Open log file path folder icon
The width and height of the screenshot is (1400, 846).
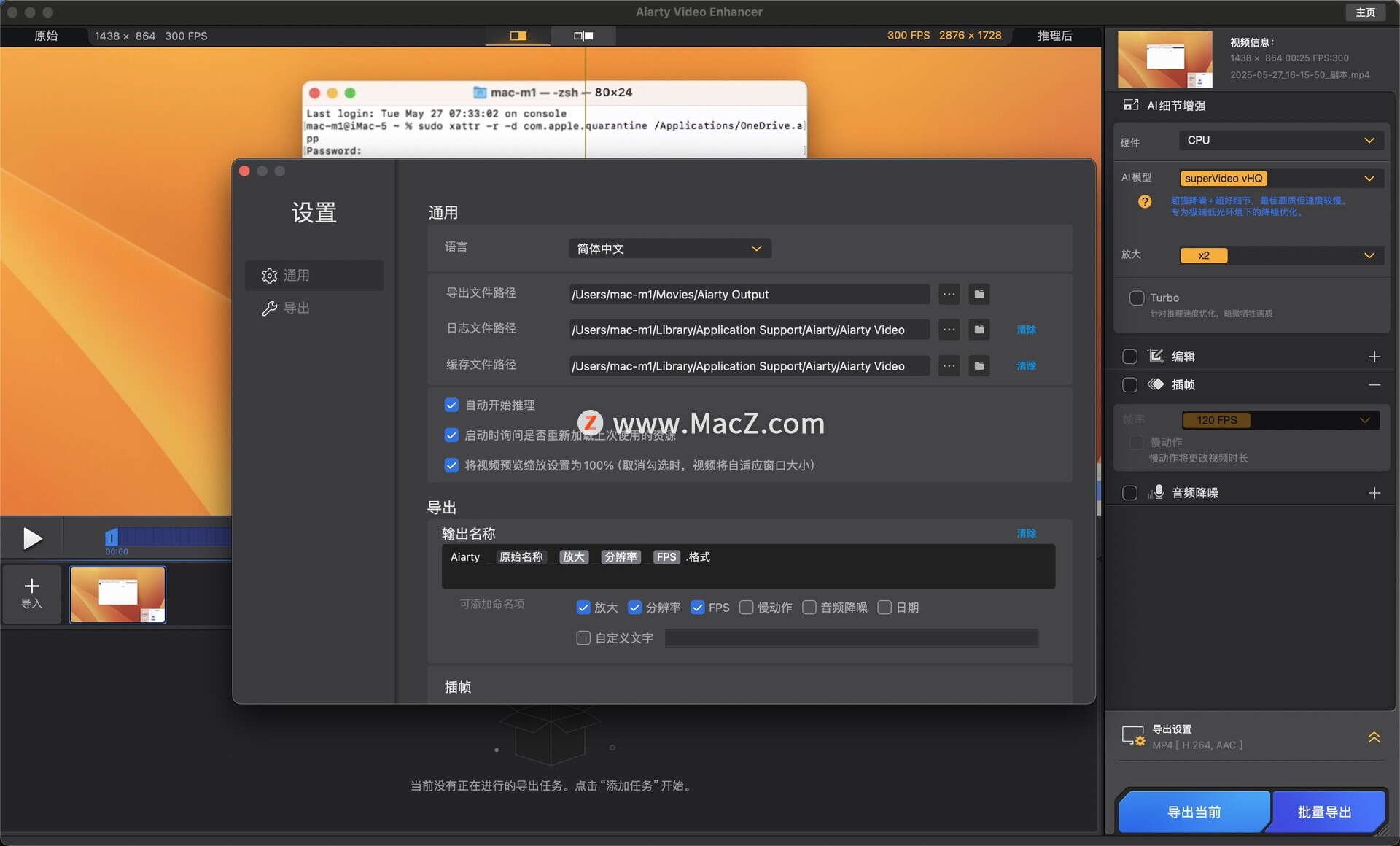tap(979, 330)
